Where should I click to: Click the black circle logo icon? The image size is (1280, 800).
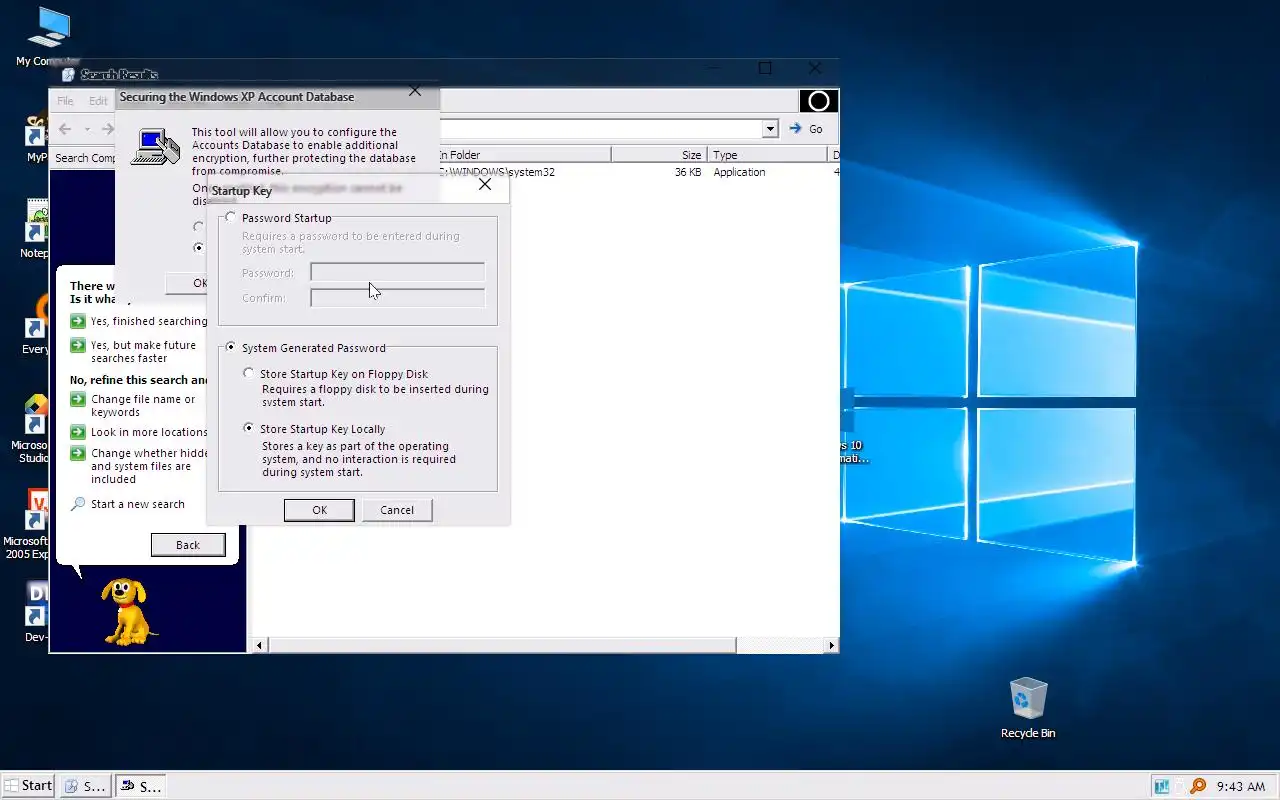tap(818, 100)
